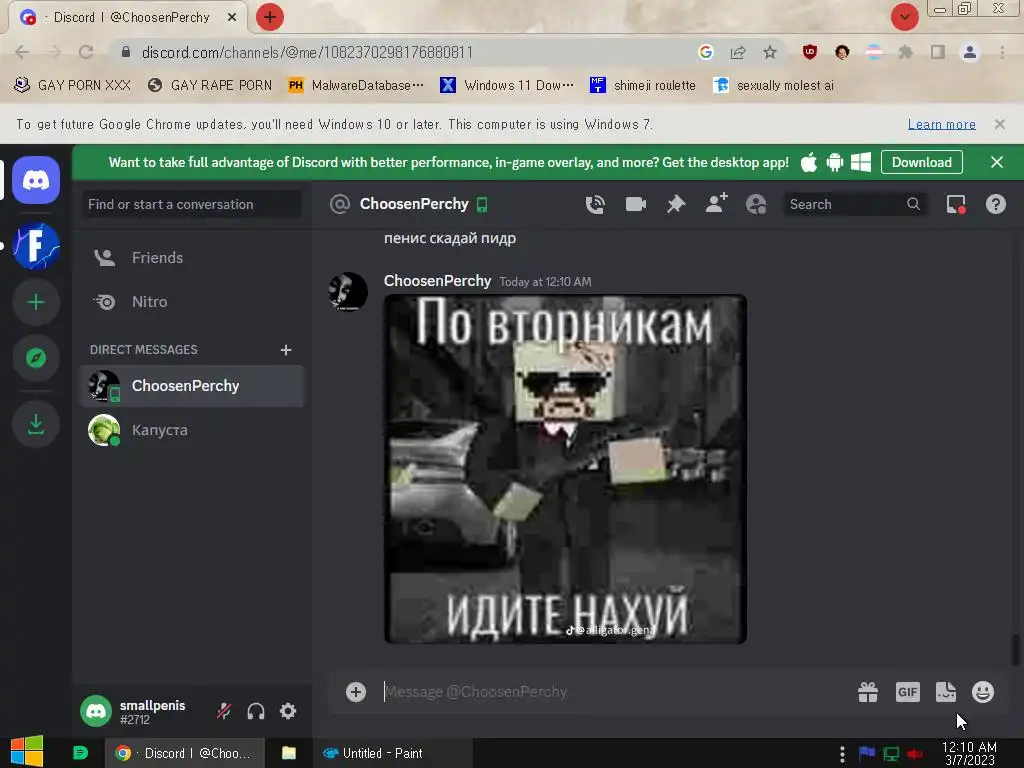Screen dimensions: 1024x768
Task: Click the Message @ChoosenPerchy text box
Action: tap(614, 692)
